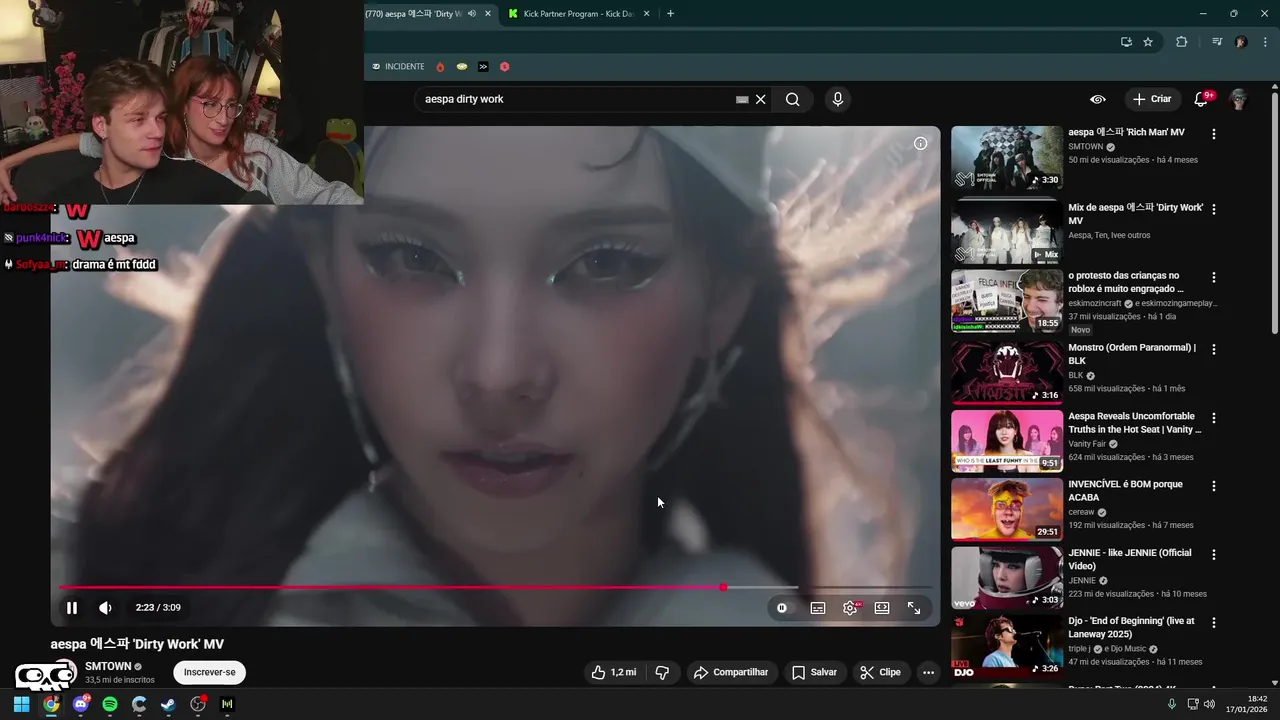Open options for Djo 'End of Beginning'
Viewport: 1280px width, 720px height.
tap(1214, 623)
